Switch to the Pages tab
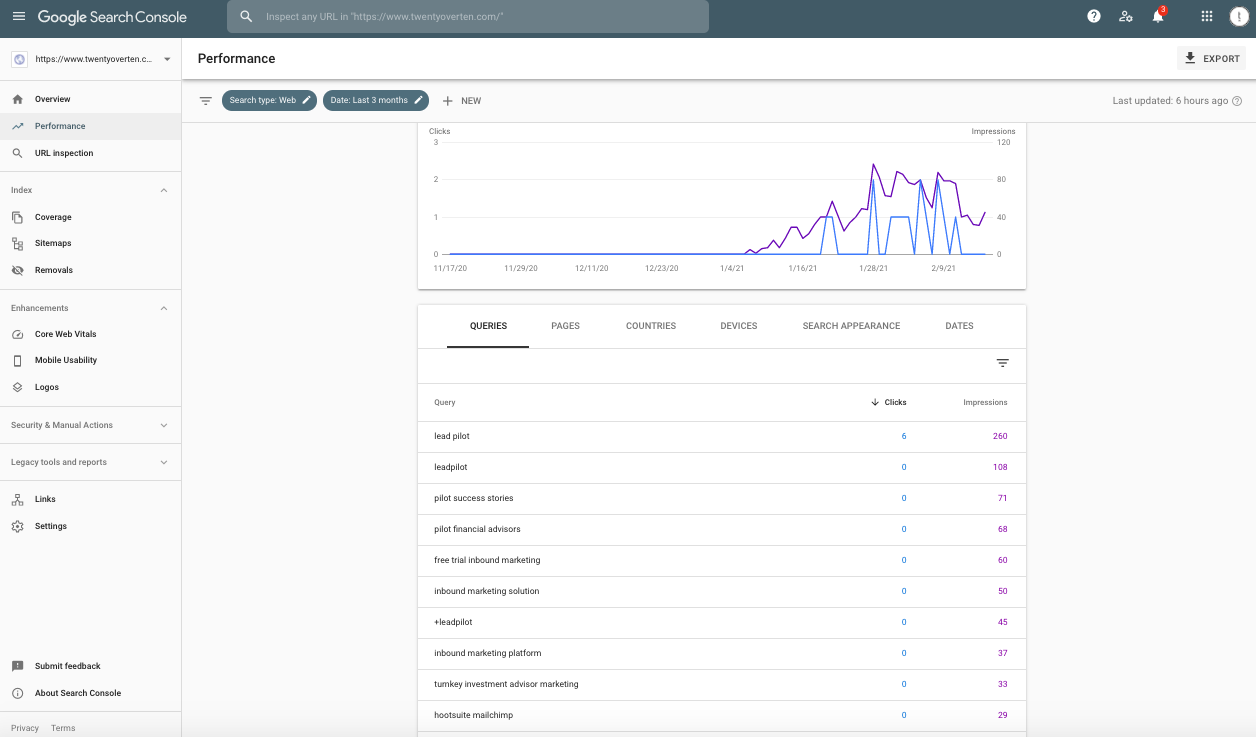This screenshot has height=737, width=1256. tap(565, 325)
